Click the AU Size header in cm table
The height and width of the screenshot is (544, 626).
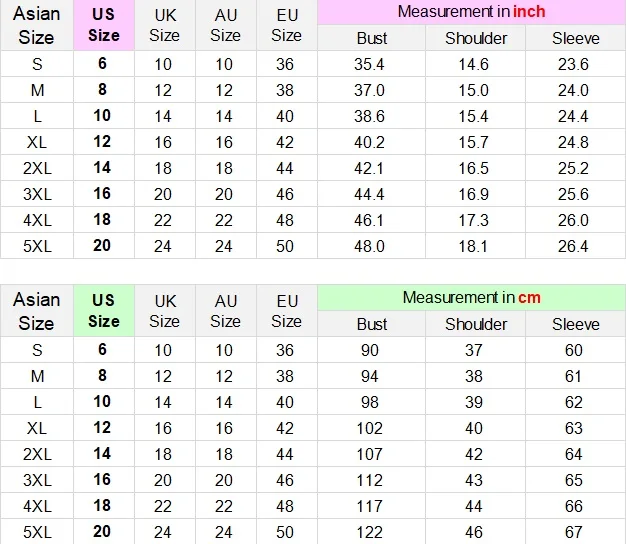(x=226, y=311)
